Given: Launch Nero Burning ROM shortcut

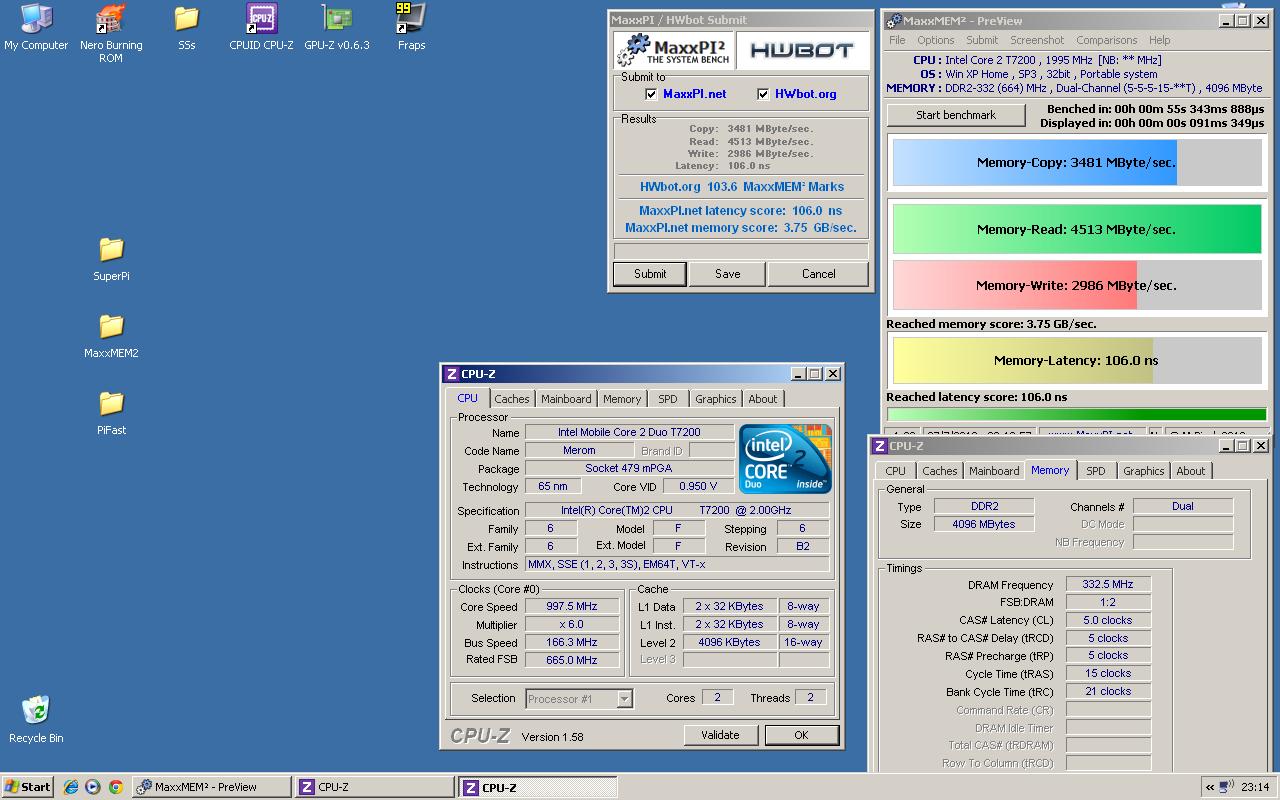Looking at the screenshot, I should point(111,32).
